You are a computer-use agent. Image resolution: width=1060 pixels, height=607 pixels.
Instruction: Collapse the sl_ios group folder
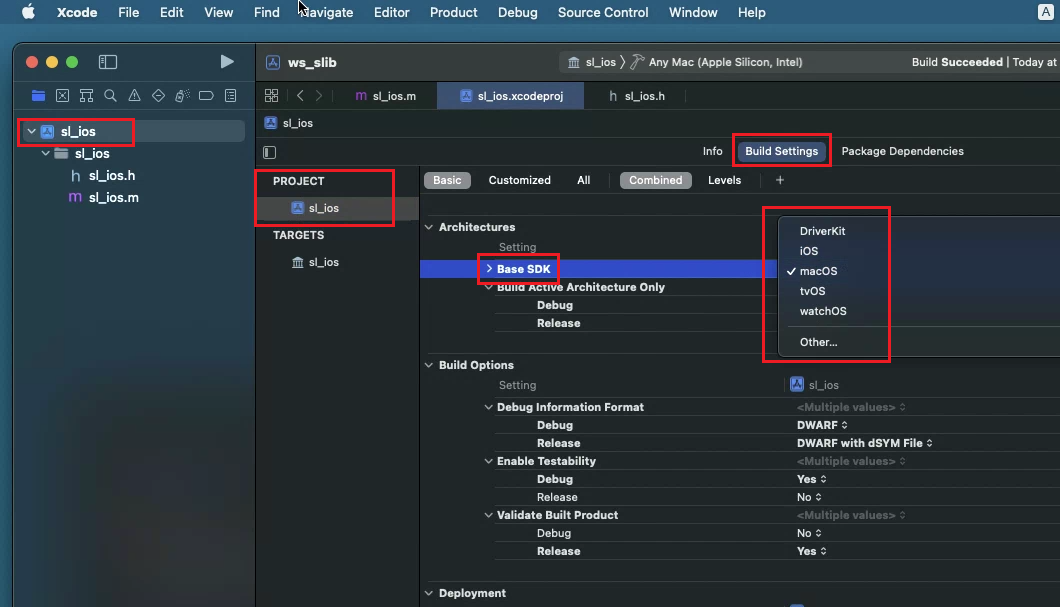click(x=45, y=153)
